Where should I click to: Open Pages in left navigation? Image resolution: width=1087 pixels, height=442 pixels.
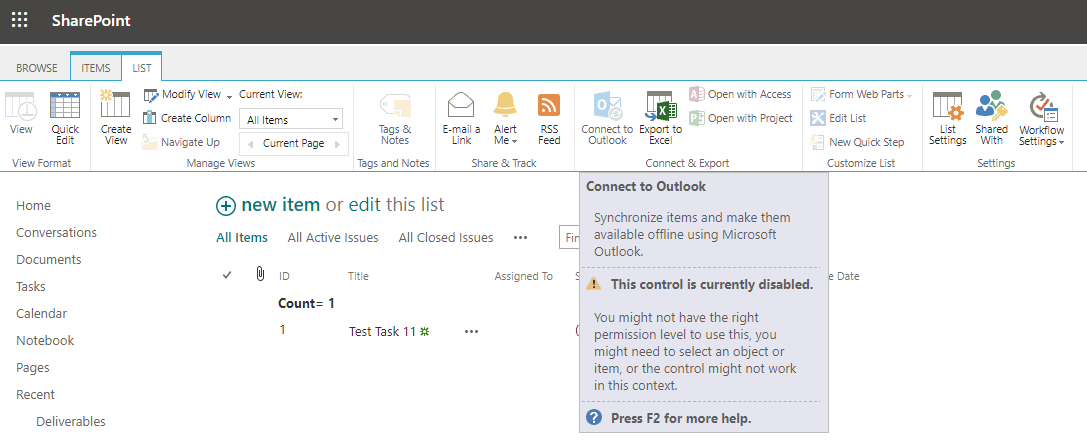pos(33,368)
